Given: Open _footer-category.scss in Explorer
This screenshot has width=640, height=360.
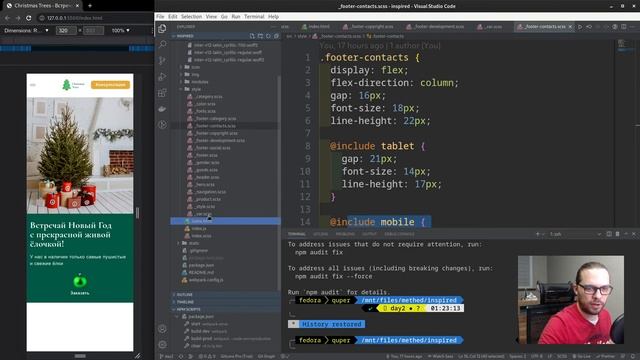Looking at the screenshot, I should [211, 118].
